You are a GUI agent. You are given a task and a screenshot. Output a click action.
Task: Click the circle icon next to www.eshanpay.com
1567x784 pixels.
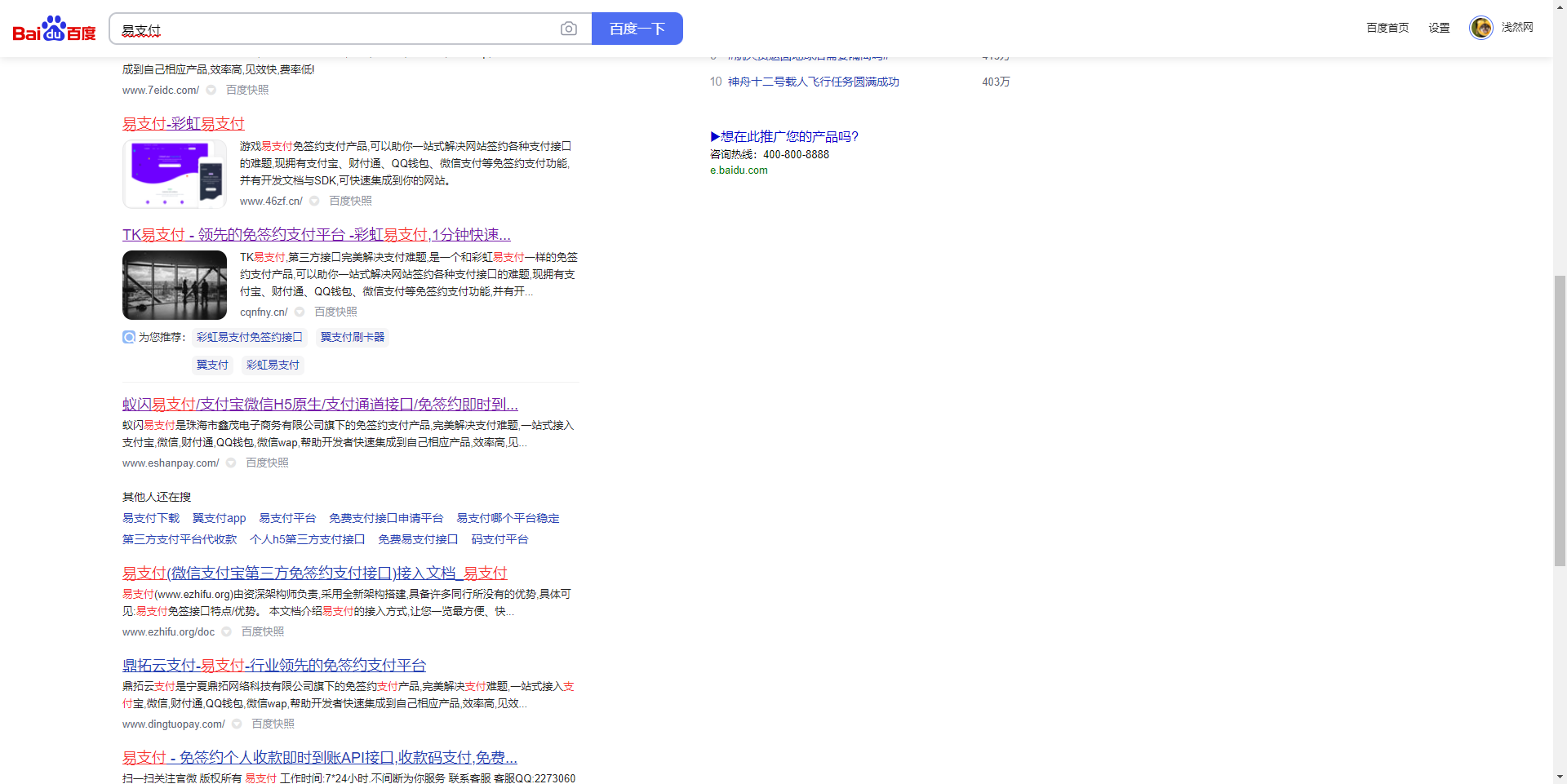(231, 463)
